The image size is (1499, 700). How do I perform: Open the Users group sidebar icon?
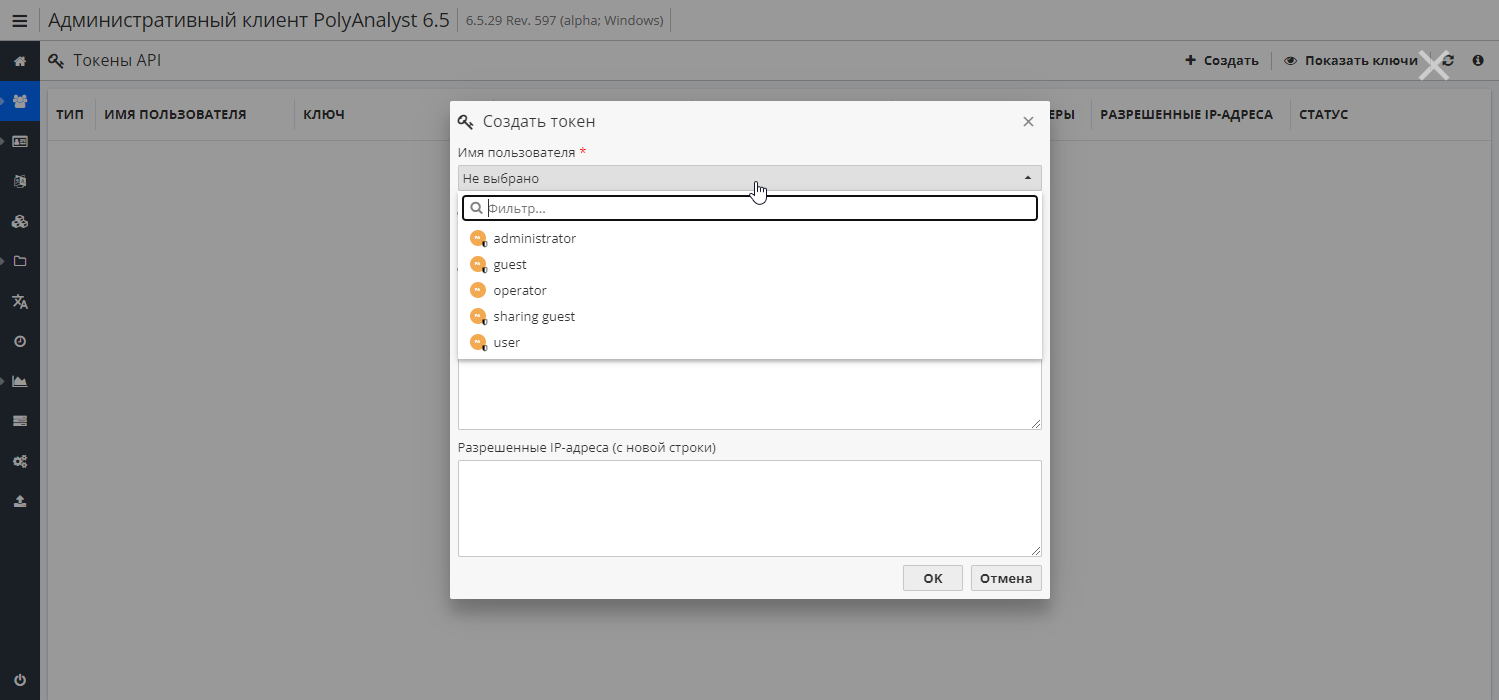point(20,101)
